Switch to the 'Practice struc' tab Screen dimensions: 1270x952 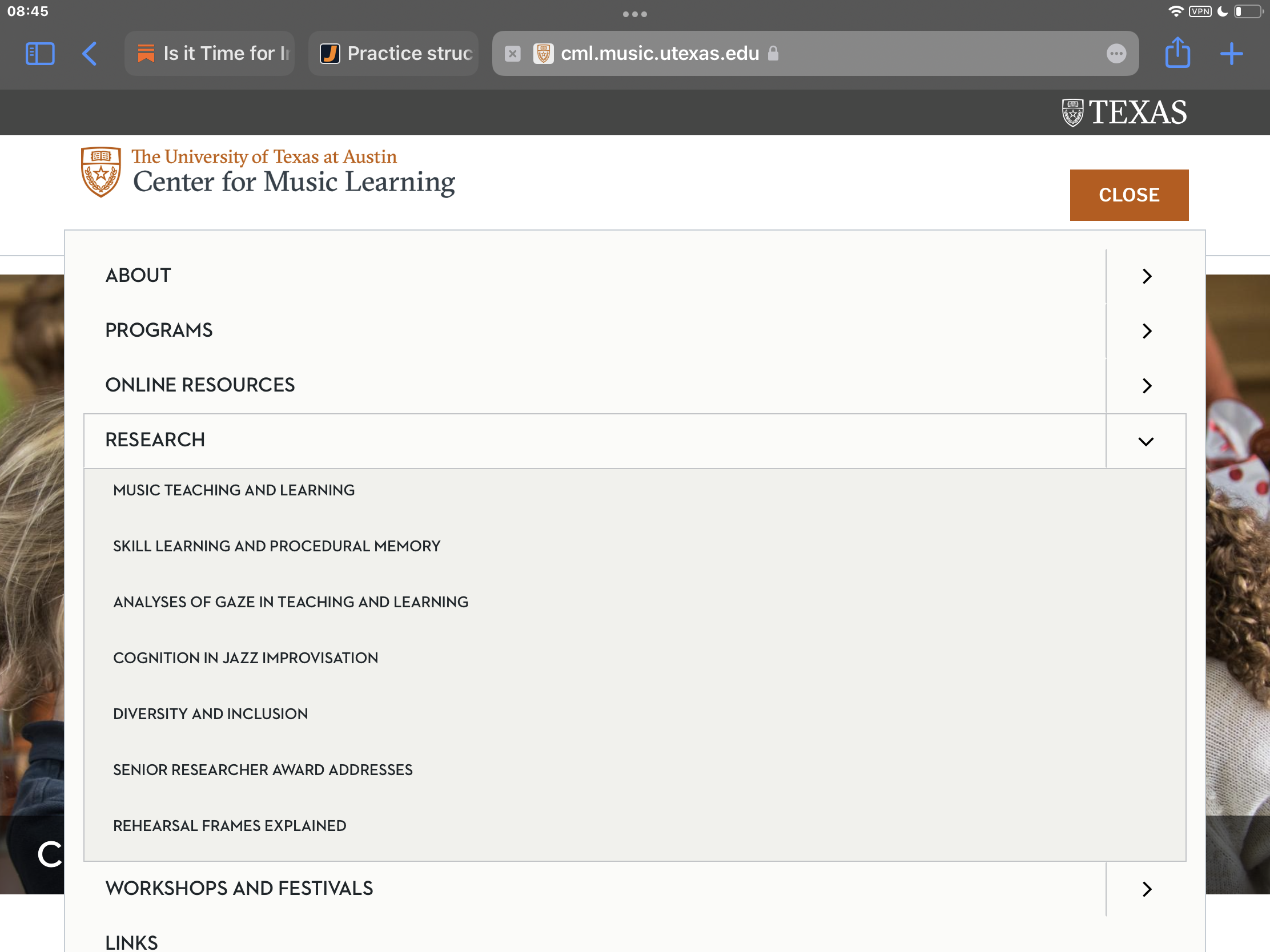coord(393,54)
